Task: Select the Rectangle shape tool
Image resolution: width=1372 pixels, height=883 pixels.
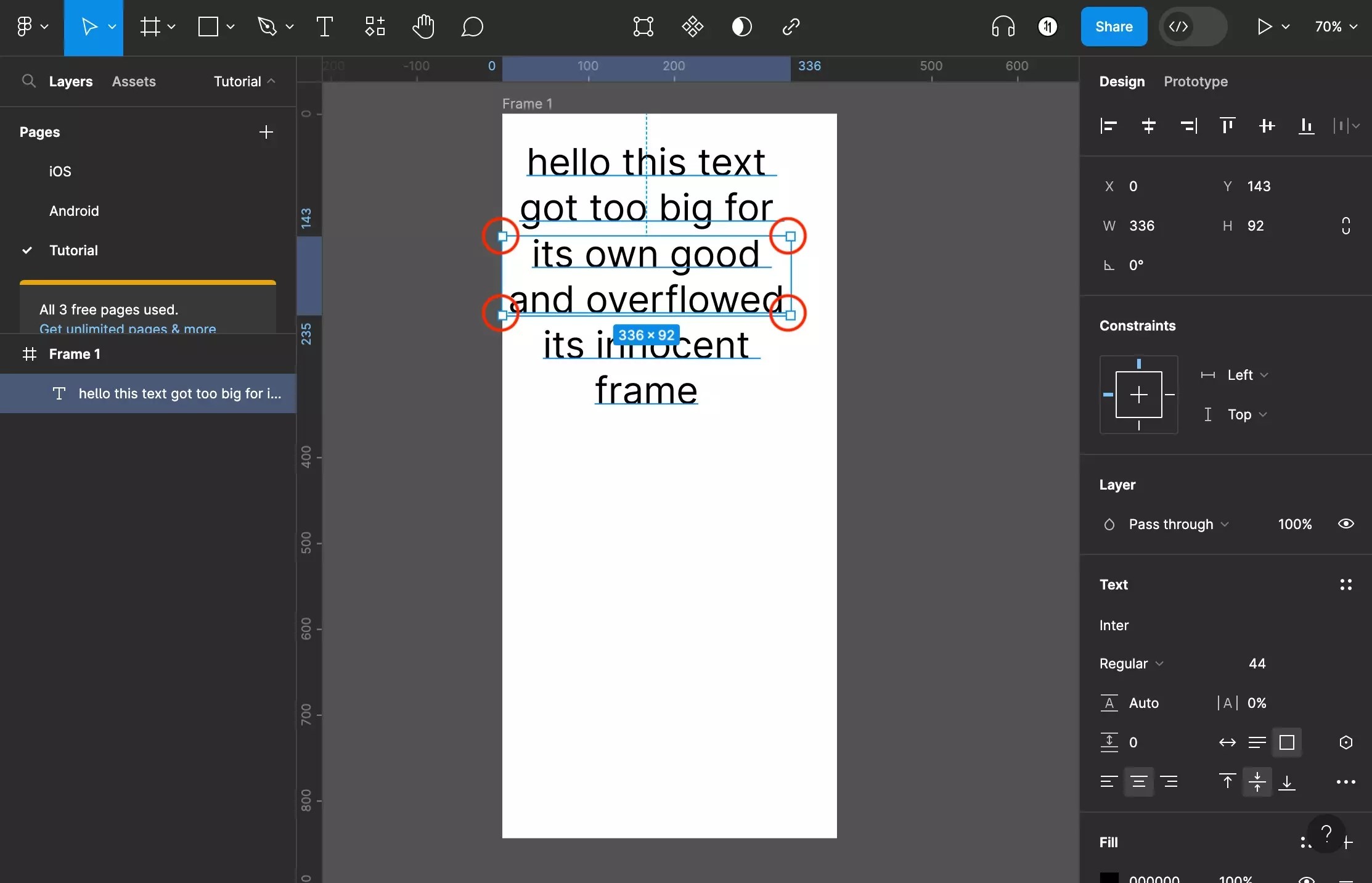Action: click(209, 27)
